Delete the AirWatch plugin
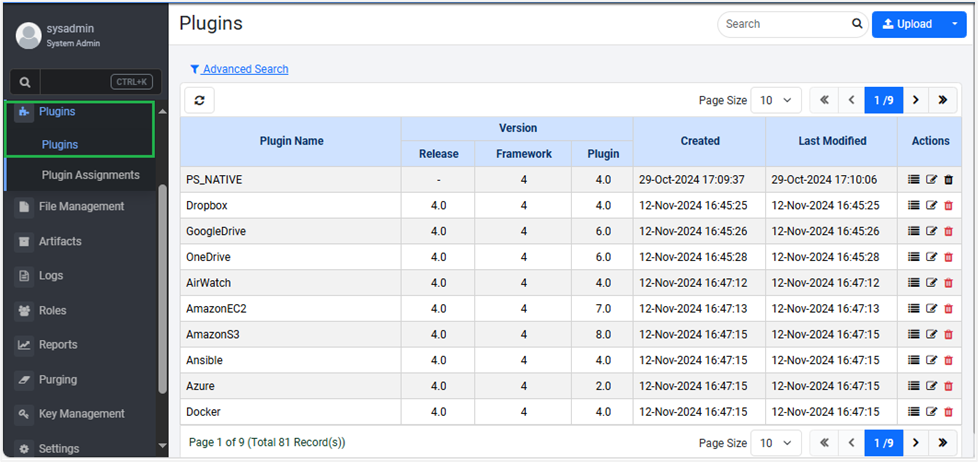Viewport: 978px width, 462px height. (949, 283)
